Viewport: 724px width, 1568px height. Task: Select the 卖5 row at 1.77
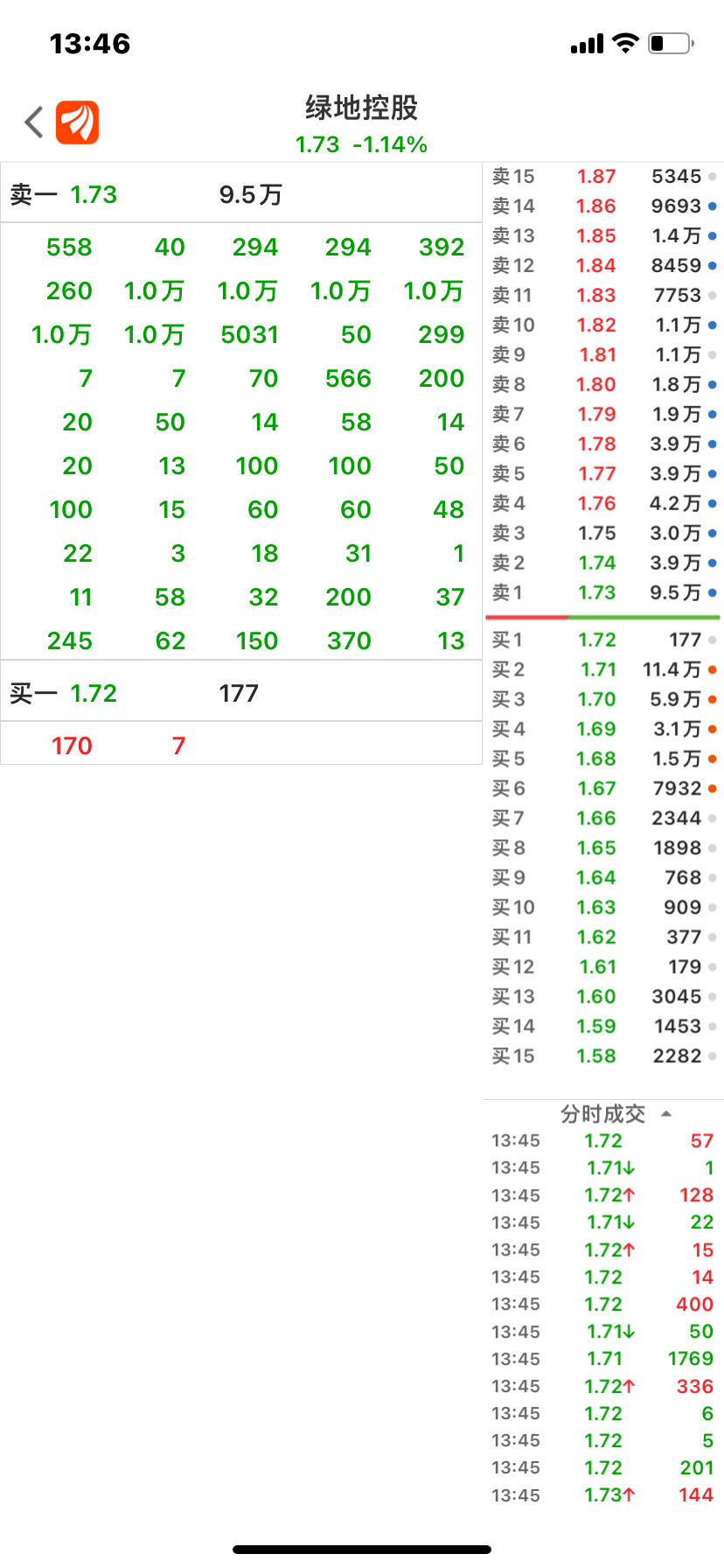click(603, 474)
